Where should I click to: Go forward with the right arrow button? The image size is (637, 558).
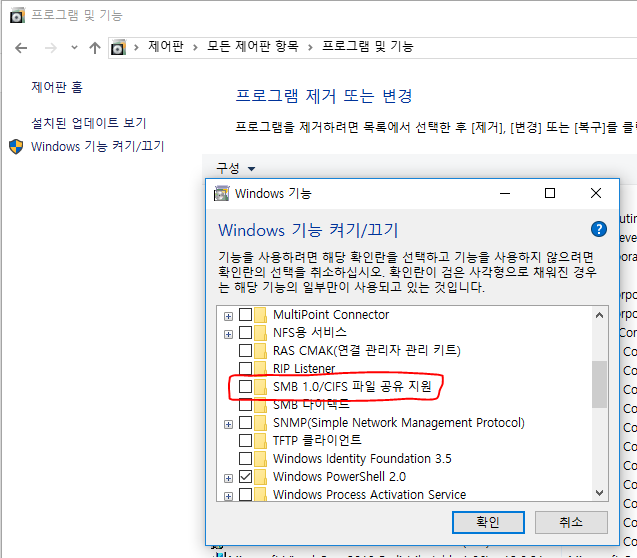(51, 48)
